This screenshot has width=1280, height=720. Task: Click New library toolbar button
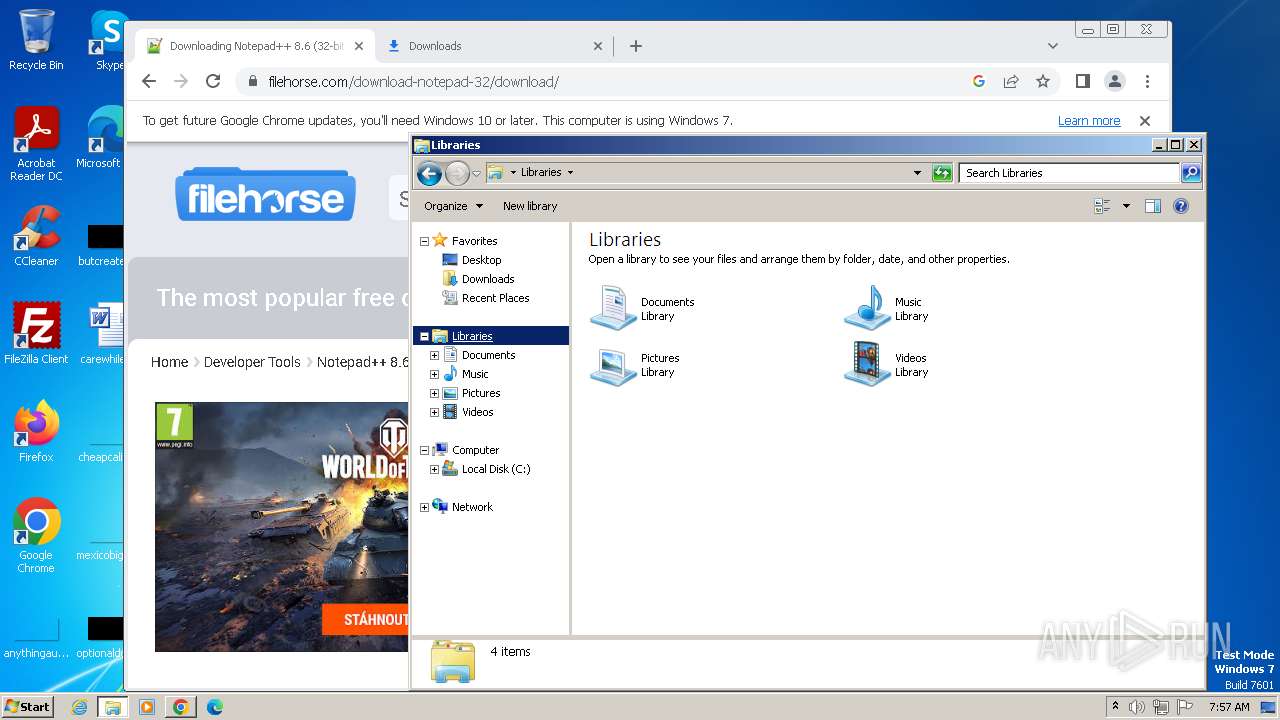point(530,206)
